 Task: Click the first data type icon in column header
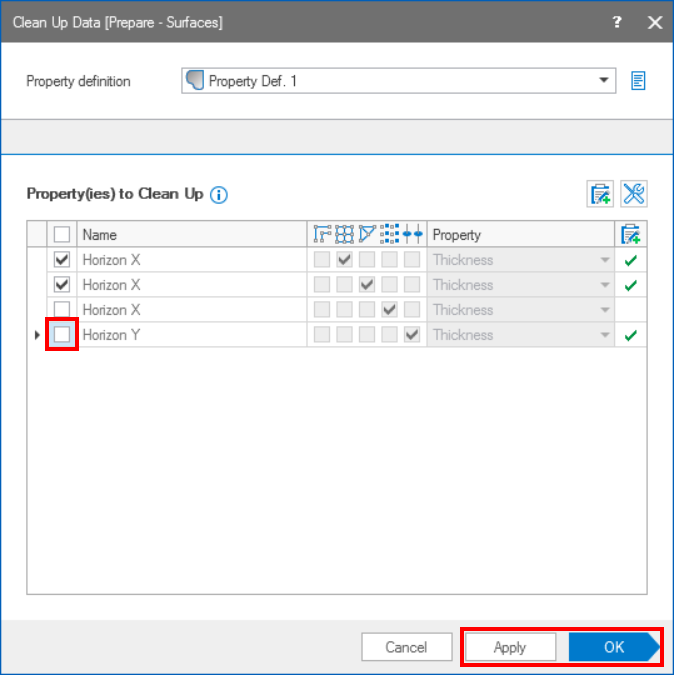322,235
